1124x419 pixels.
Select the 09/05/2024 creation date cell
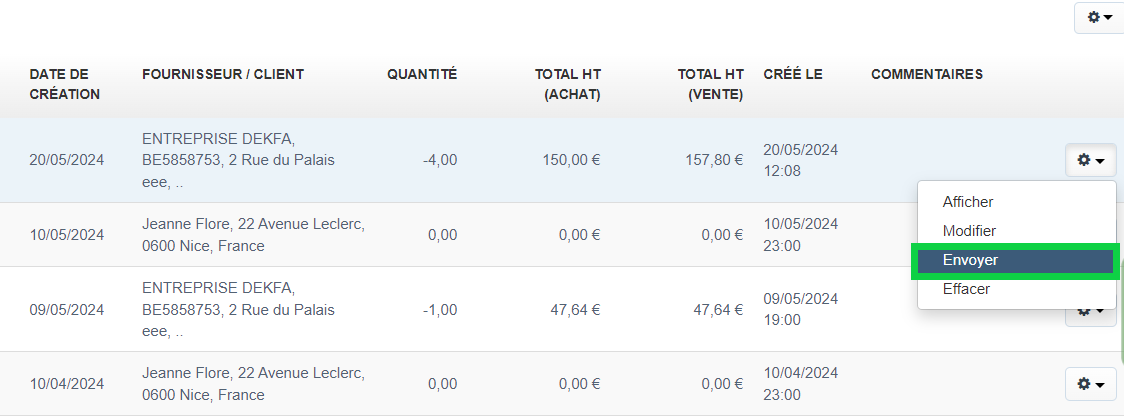click(66, 310)
